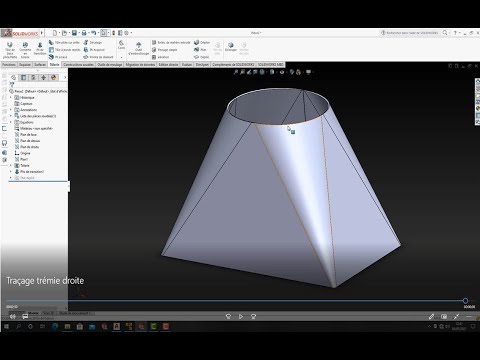This screenshot has width=480, height=360.
Task: Play the video with the play button
Action: click(x=241, y=316)
